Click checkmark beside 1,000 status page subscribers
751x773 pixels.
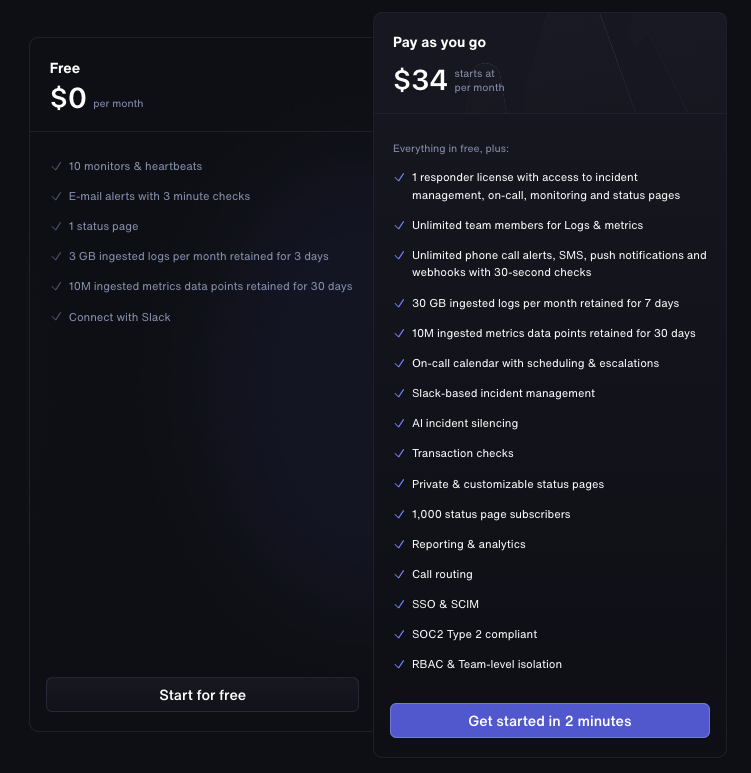(x=400, y=514)
